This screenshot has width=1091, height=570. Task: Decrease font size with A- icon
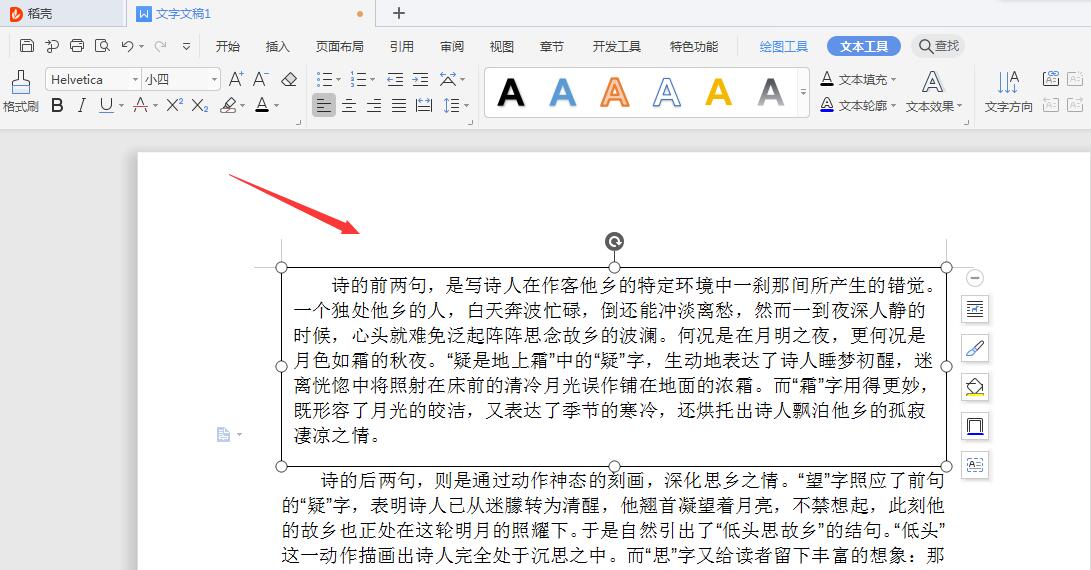pyautogui.click(x=261, y=79)
